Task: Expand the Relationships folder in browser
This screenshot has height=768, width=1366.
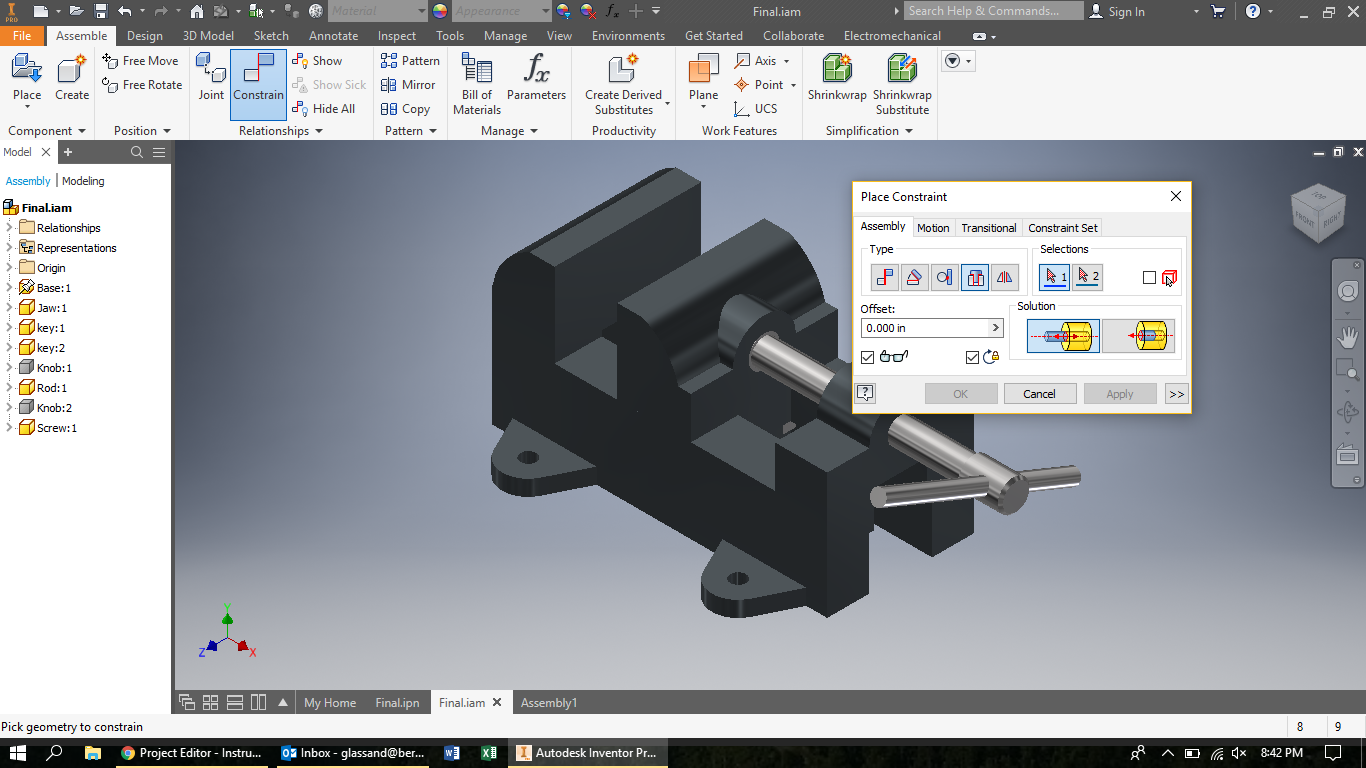Action: click(x=9, y=228)
